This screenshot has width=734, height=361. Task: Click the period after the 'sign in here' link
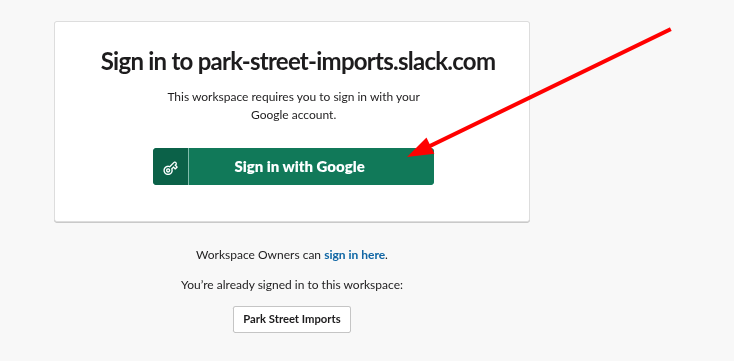click(387, 257)
